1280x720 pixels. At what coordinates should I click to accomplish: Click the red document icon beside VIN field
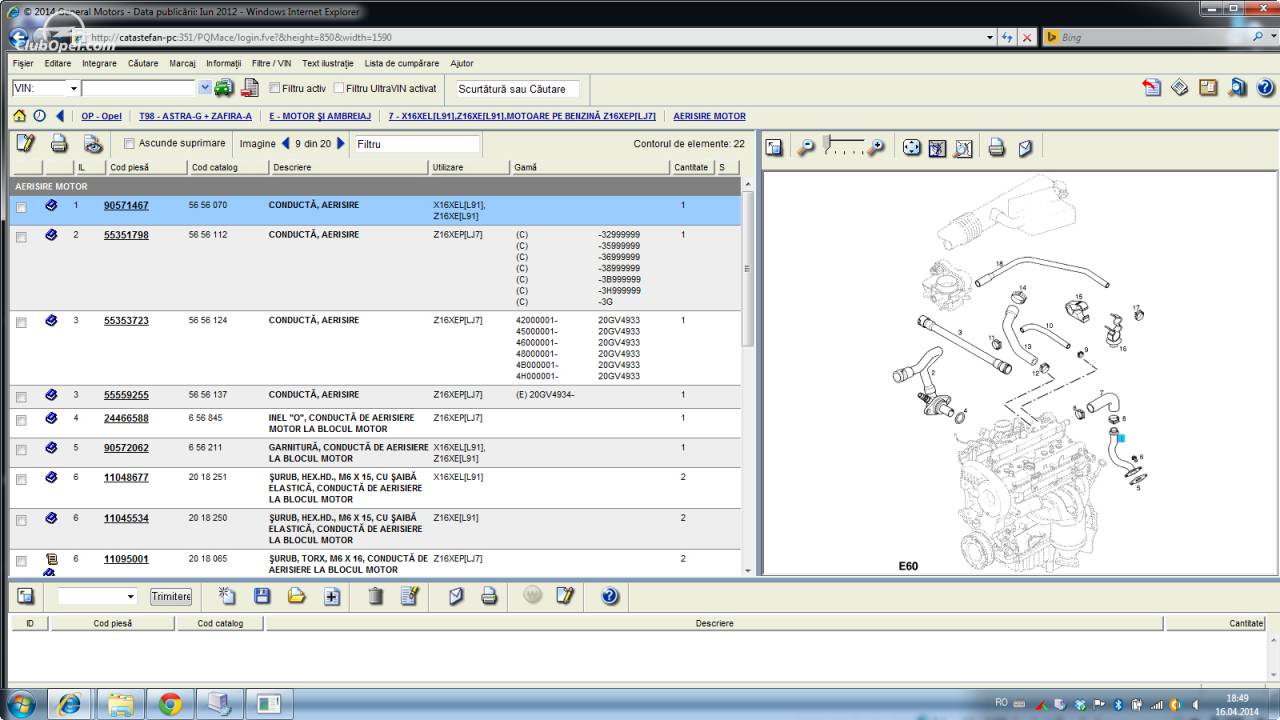click(x=251, y=88)
